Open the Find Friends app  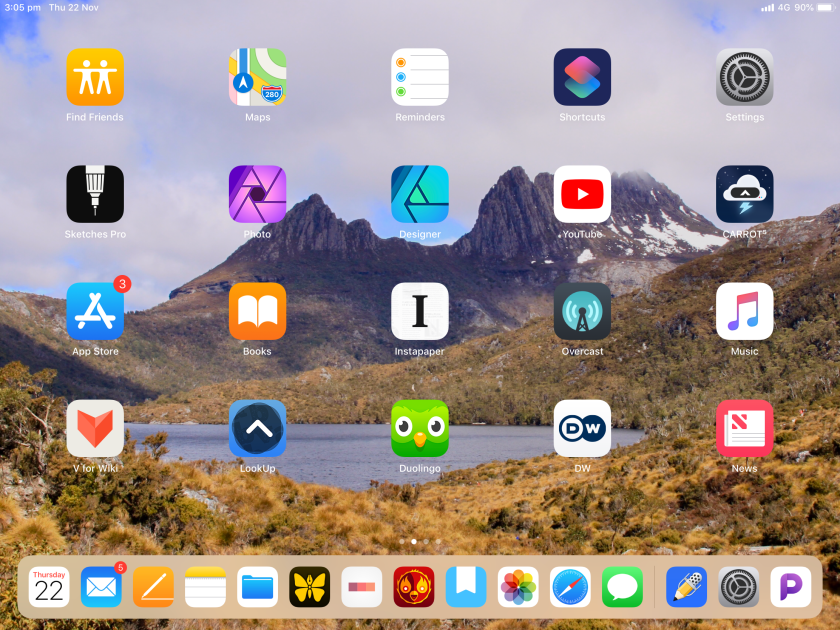95,77
